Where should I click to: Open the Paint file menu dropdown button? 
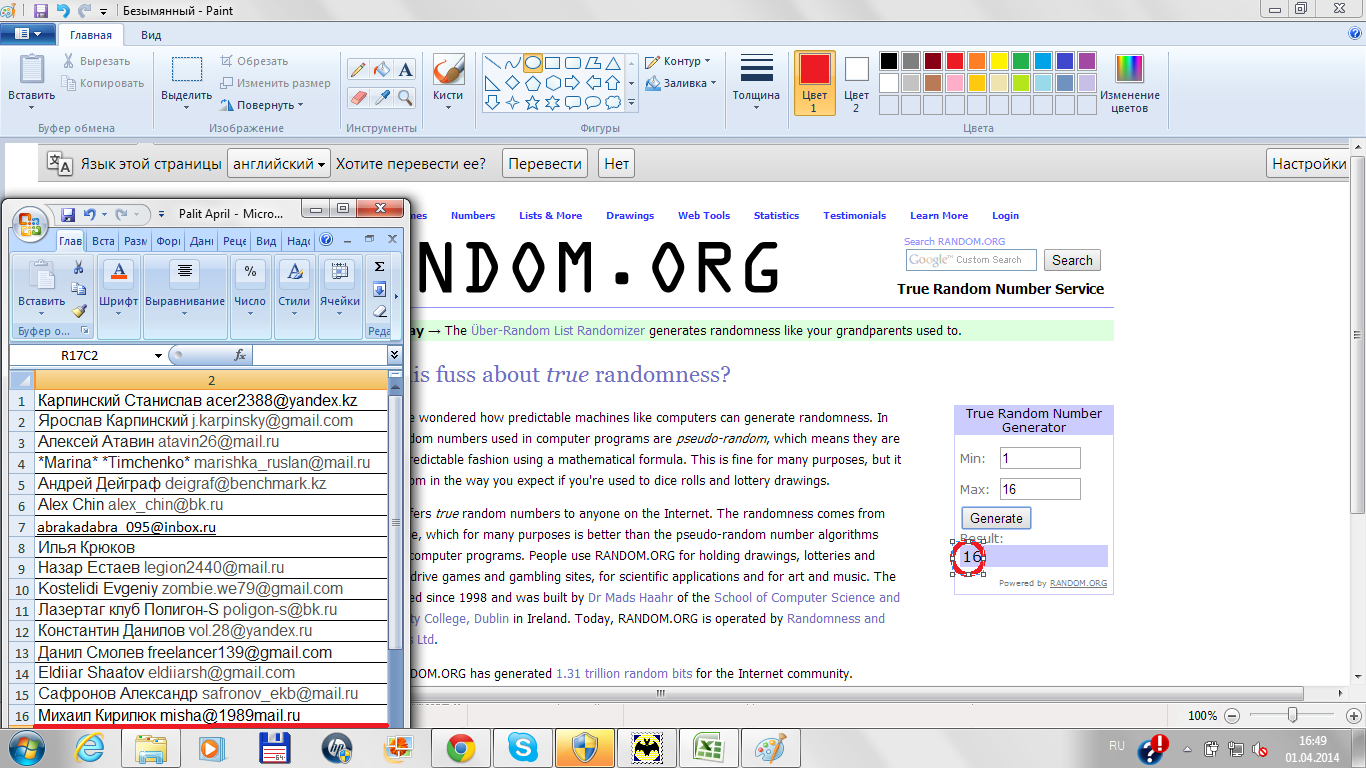[28, 34]
